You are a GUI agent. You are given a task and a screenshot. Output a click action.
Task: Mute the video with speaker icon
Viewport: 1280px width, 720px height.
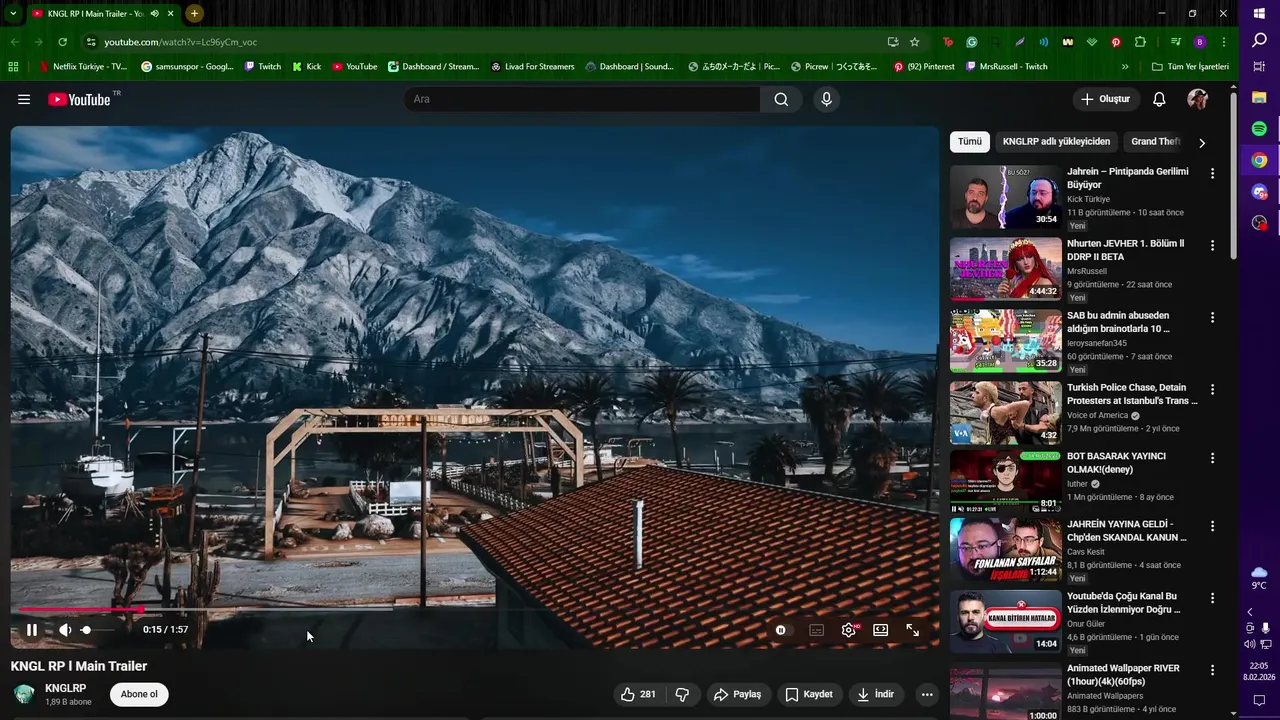(65, 630)
